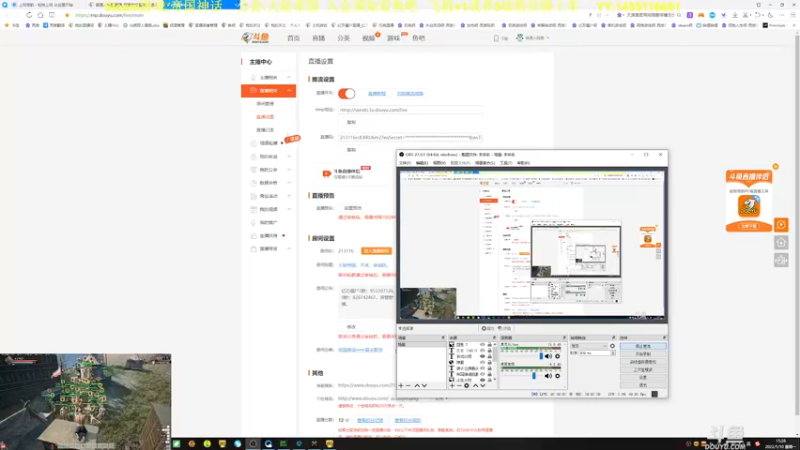
Task: Select the active orange 直播设置 sidebar subitem
Action: click(x=265, y=117)
